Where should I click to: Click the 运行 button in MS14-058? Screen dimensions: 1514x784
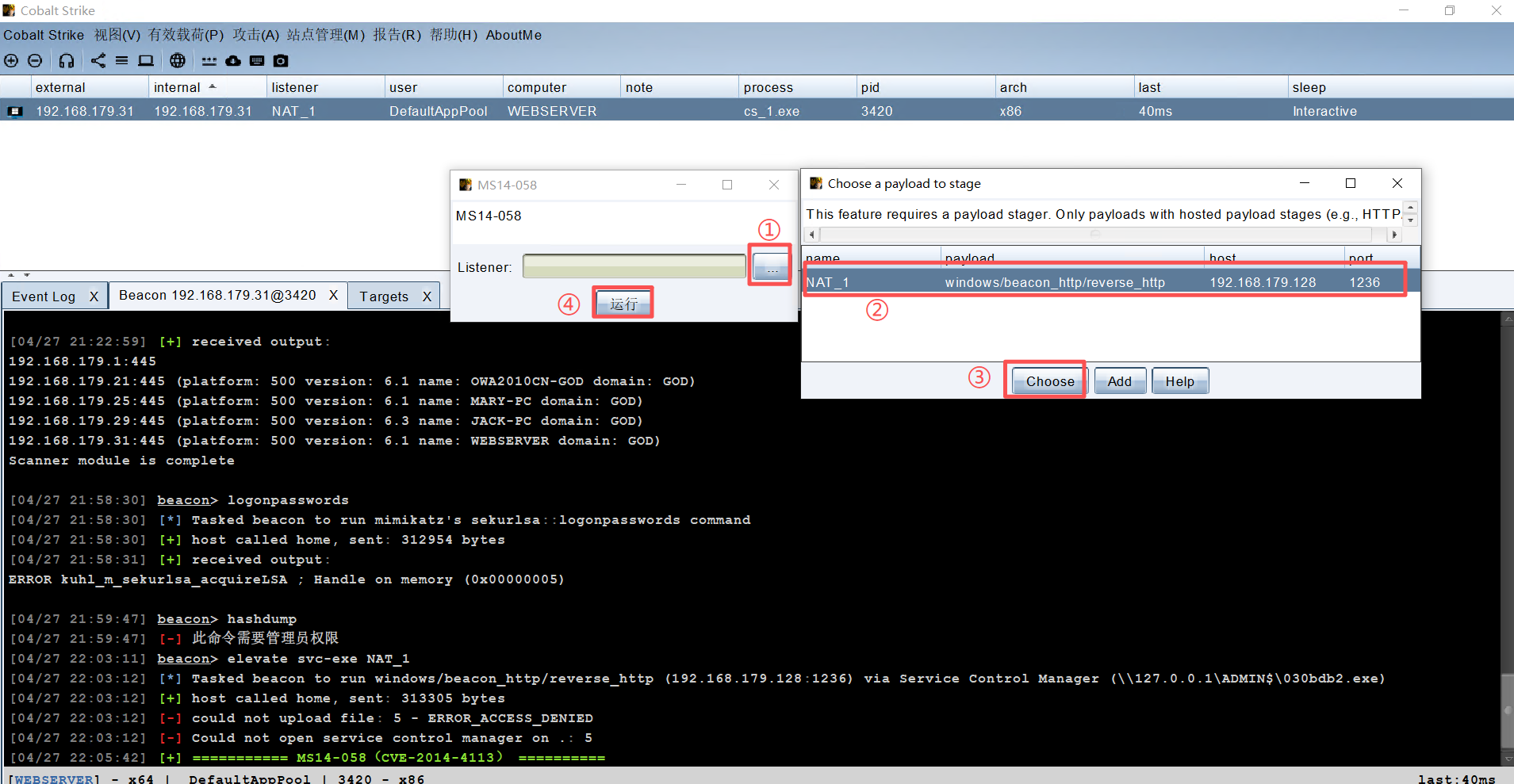(623, 304)
